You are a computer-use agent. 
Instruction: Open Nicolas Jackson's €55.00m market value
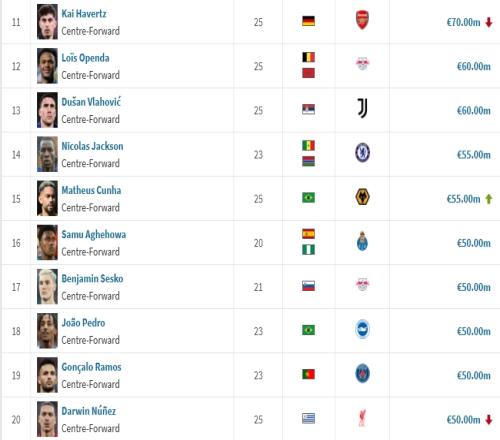tap(474, 155)
